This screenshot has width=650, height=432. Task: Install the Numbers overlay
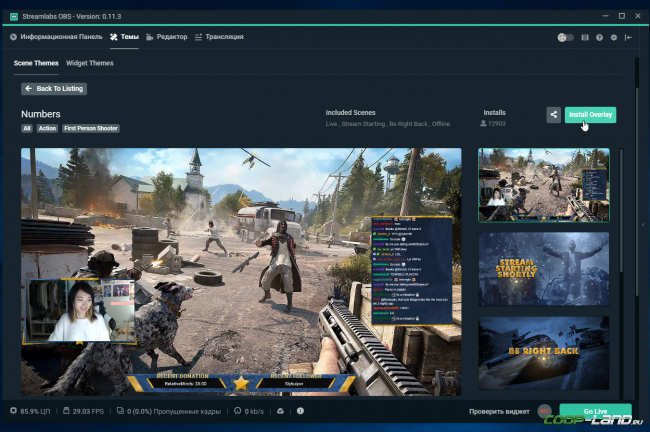[x=590, y=115]
